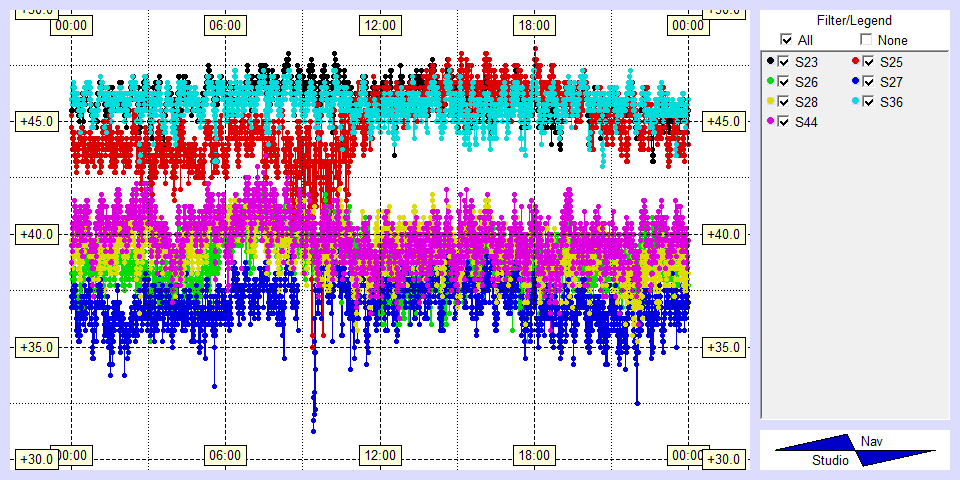Enable the All filter checkbox
960x480 pixels.
click(785, 40)
